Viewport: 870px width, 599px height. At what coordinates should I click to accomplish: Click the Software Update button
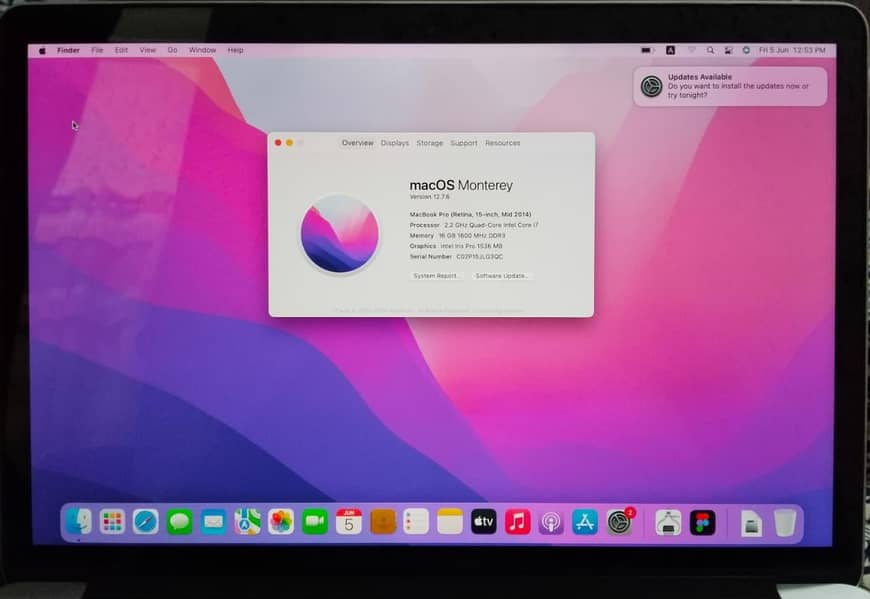pyautogui.click(x=502, y=276)
